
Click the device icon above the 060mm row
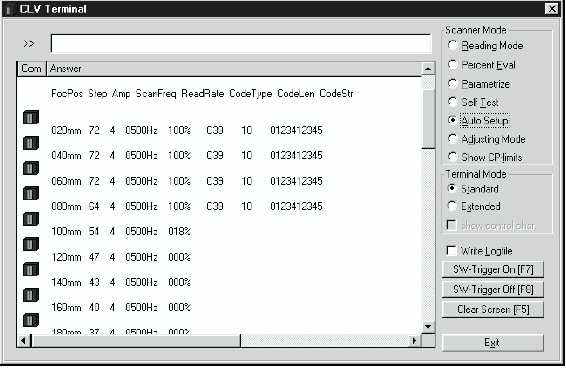coord(31,168)
